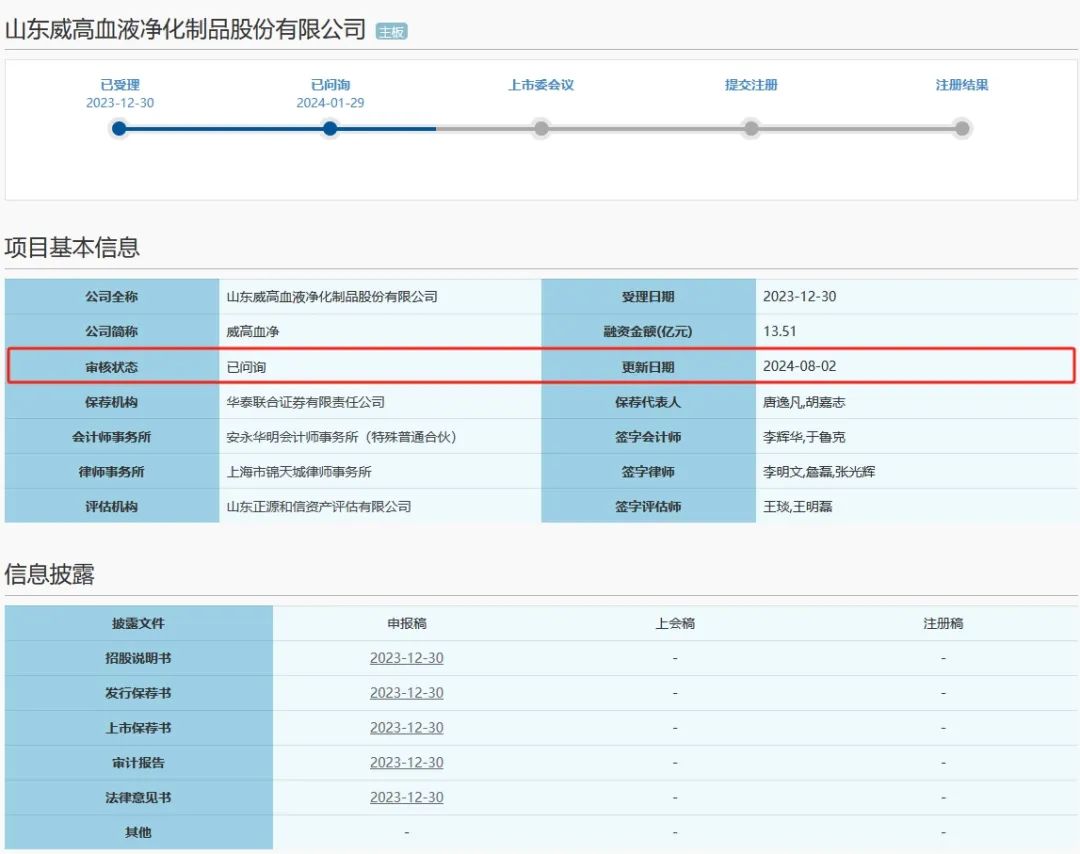Select the 已受理 progress step dot
This screenshot has height=854, width=1080.
119,128
